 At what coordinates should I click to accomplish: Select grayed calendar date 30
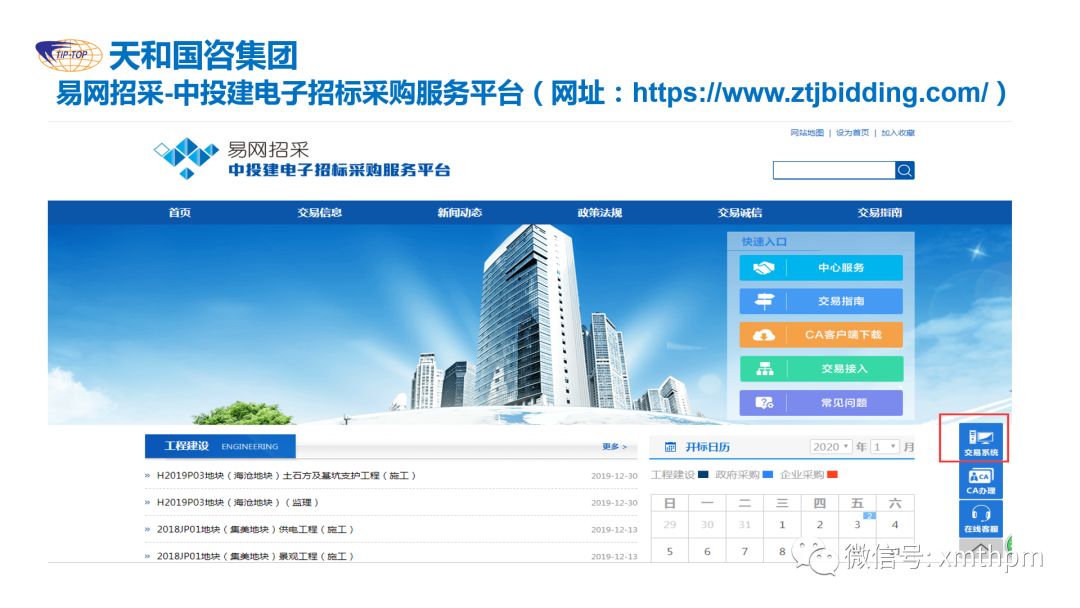point(707,525)
